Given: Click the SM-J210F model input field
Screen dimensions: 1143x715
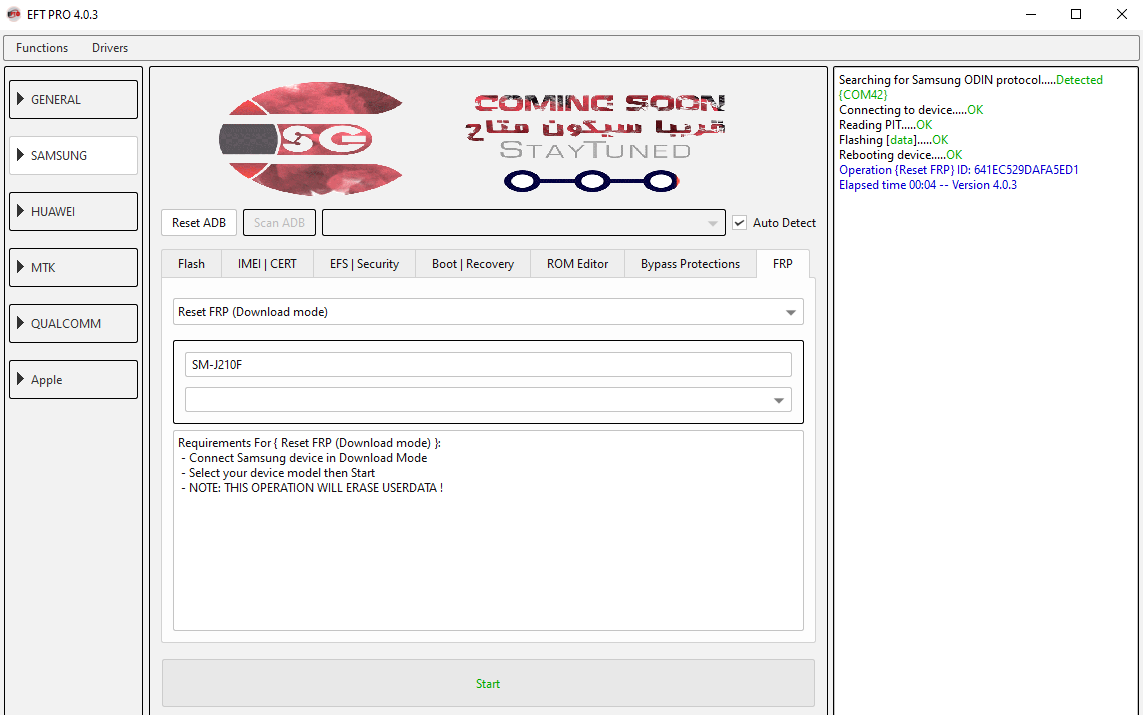Looking at the screenshot, I should pyautogui.click(x=488, y=364).
